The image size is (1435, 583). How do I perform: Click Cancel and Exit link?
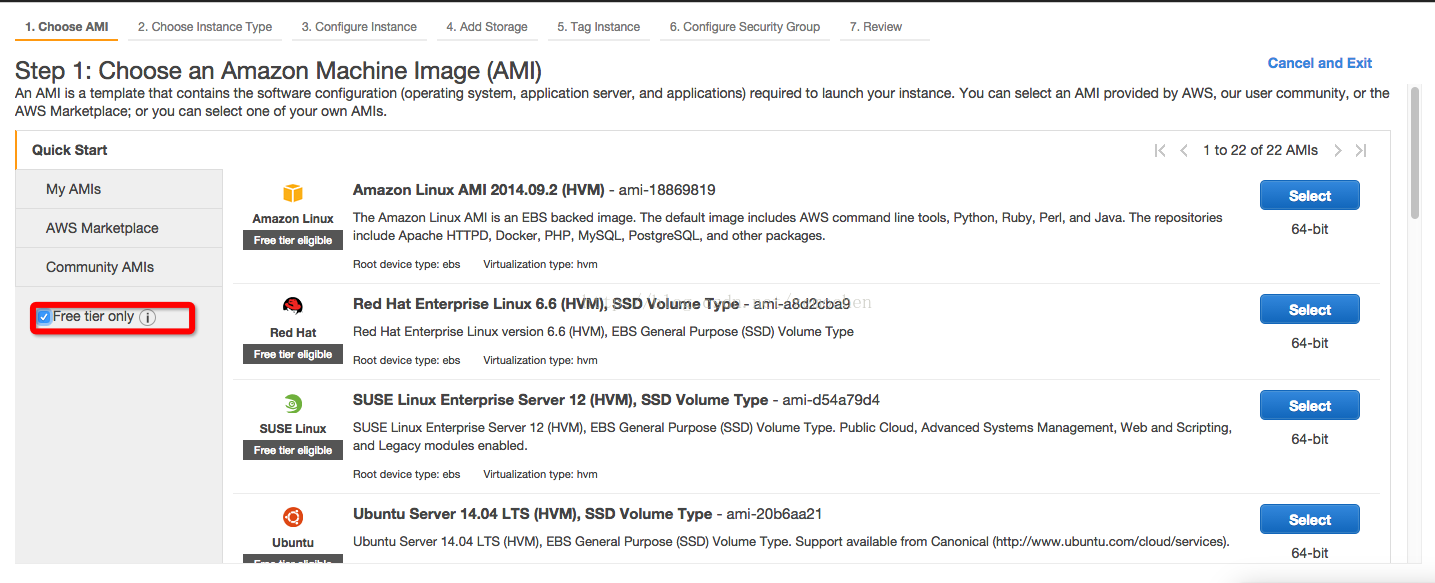click(x=1320, y=63)
